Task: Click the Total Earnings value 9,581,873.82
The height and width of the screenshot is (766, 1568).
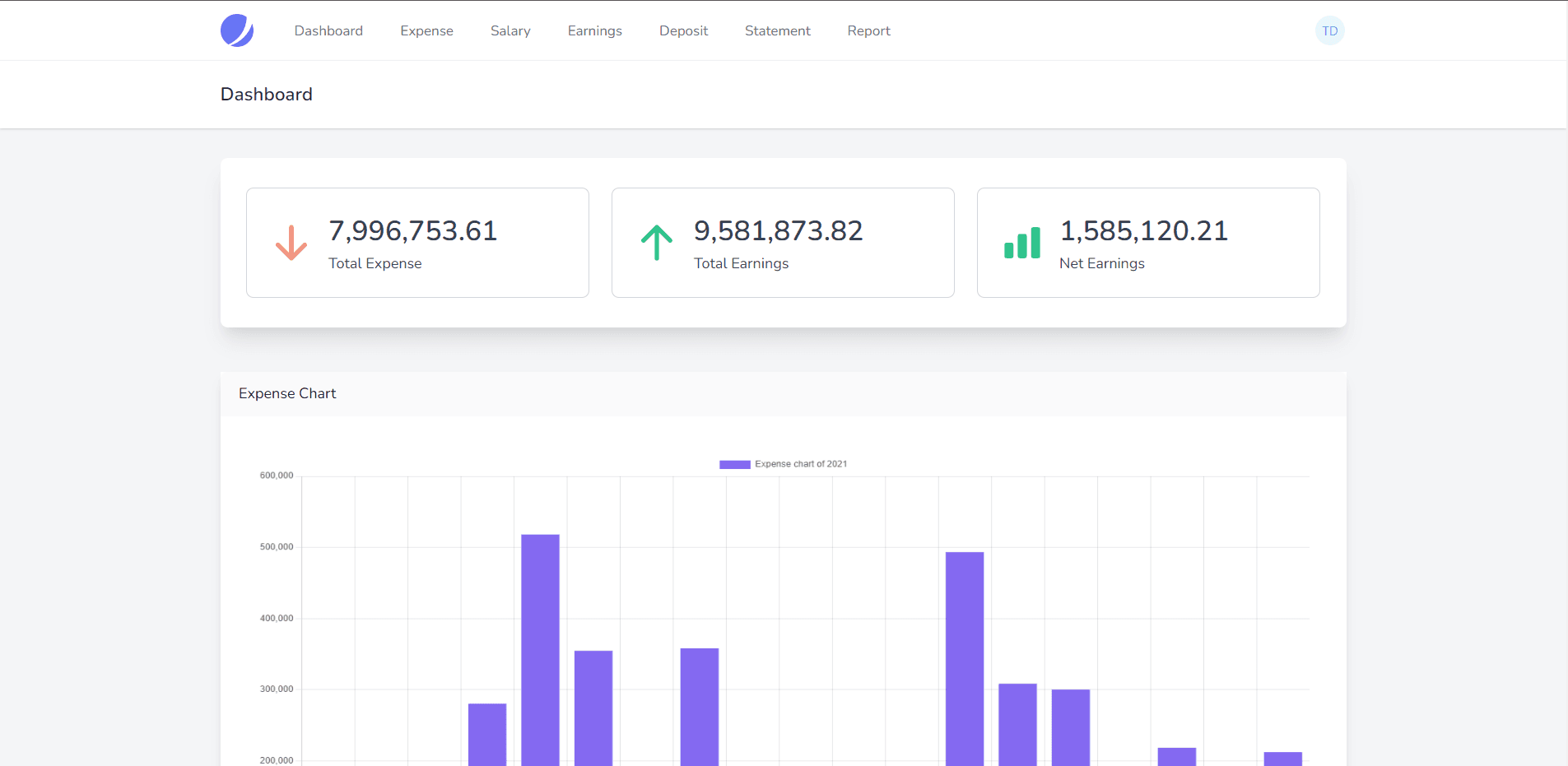Action: point(778,231)
